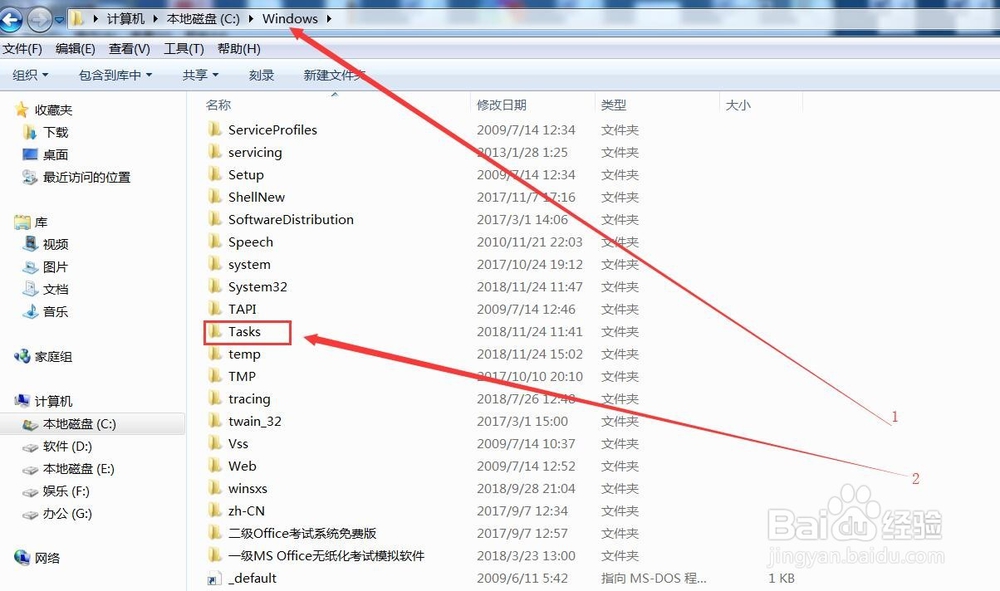
Task: Select Windows in the address breadcrumb
Action: 290,18
